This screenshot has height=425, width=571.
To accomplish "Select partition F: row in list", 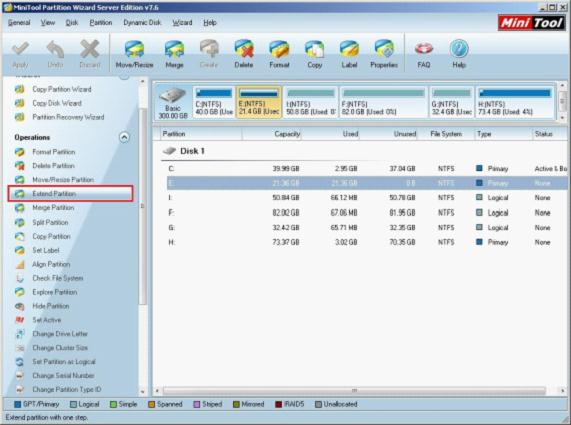I will (x=367, y=212).
